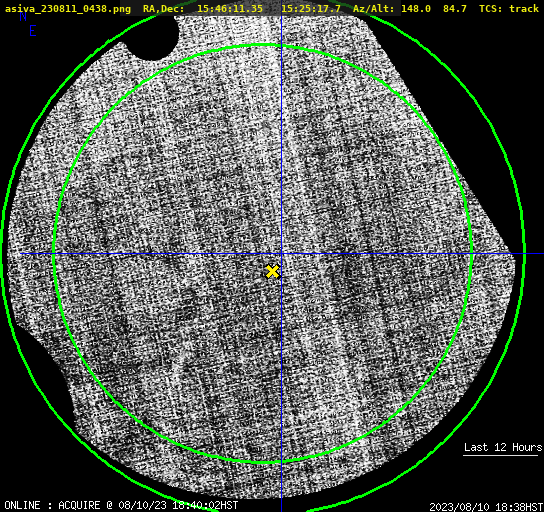The height and width of the screenshot is (512, 544).
Task: Click the yellow X telescope pointing marker
Action: point(272,272)
